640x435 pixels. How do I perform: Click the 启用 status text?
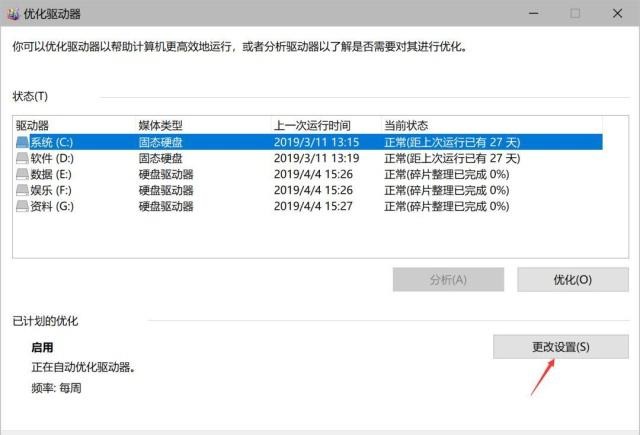tap(42, 347)
